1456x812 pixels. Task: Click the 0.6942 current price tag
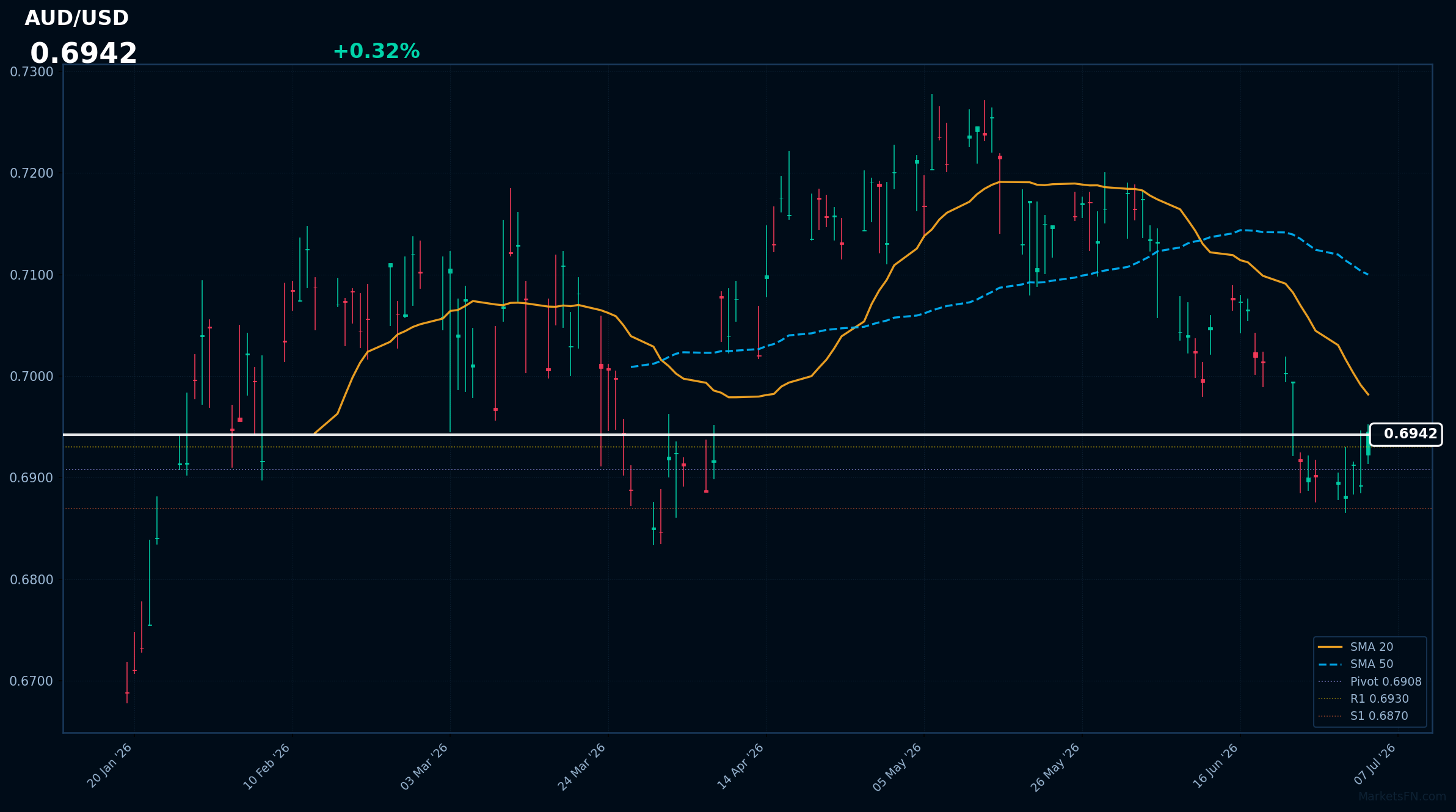click(1406, 434)
